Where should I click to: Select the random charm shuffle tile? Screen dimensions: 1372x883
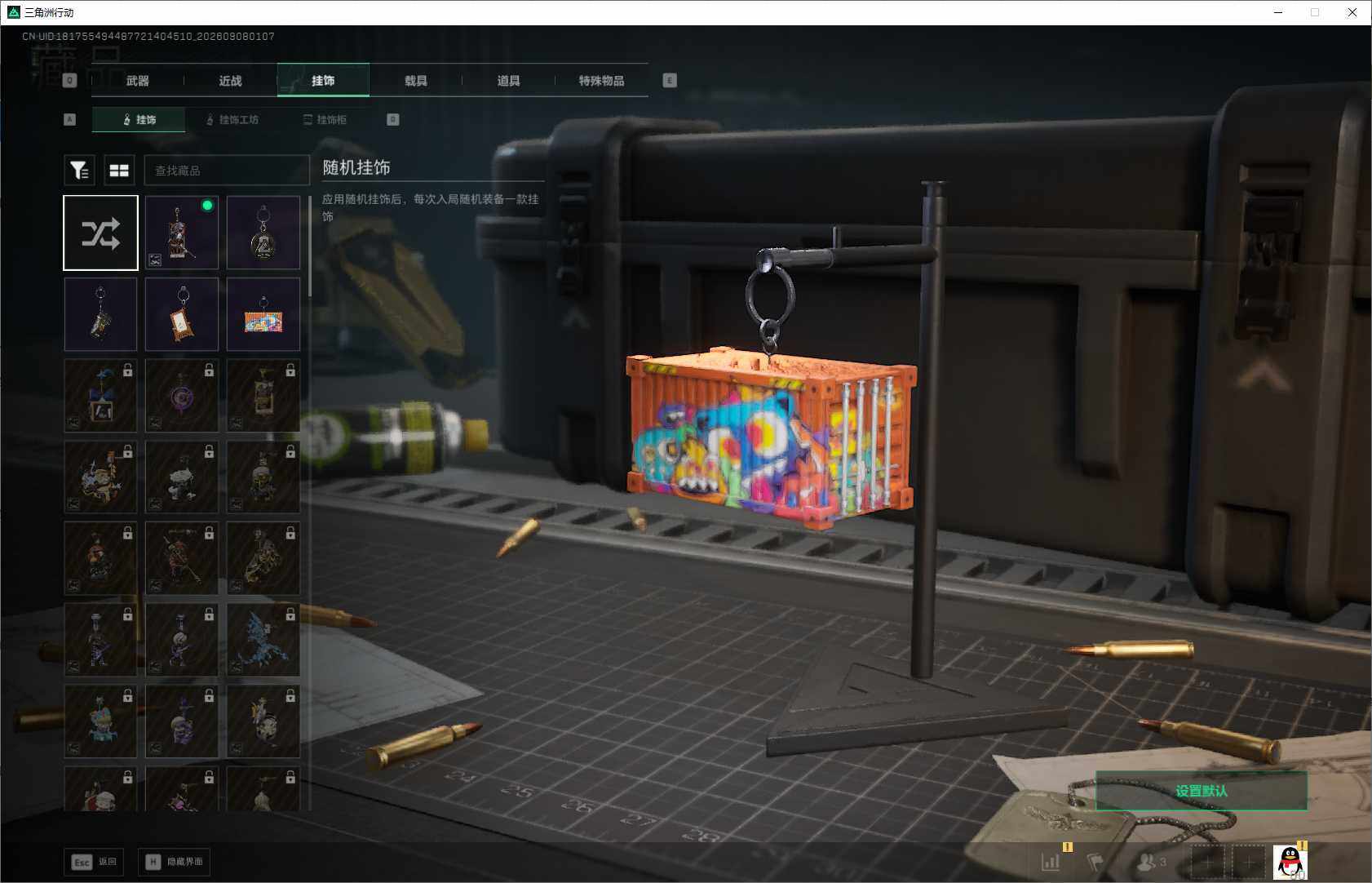100,233
